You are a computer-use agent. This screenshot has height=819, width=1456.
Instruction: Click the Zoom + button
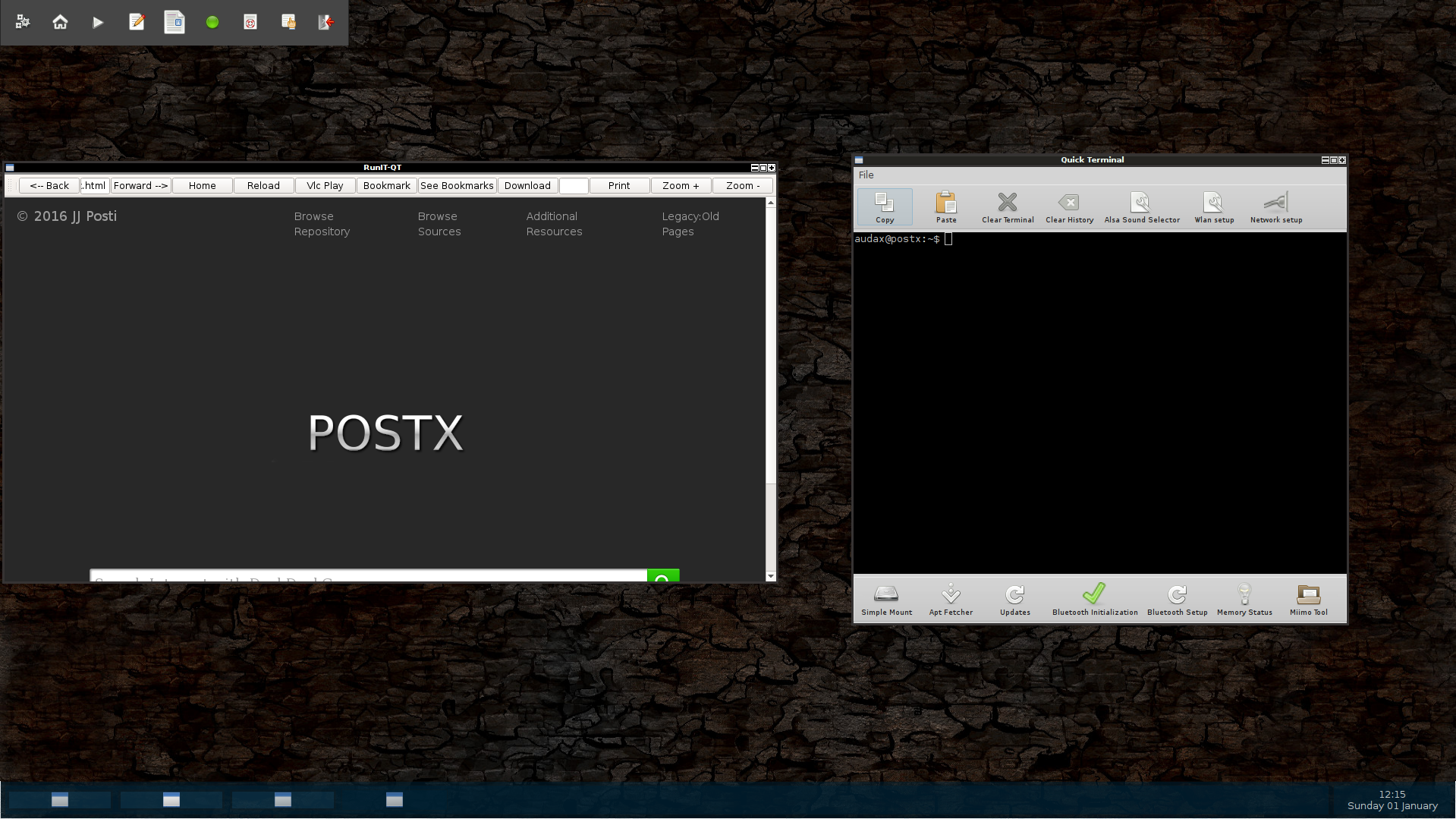pyautogui.click(x=680, y=185)
